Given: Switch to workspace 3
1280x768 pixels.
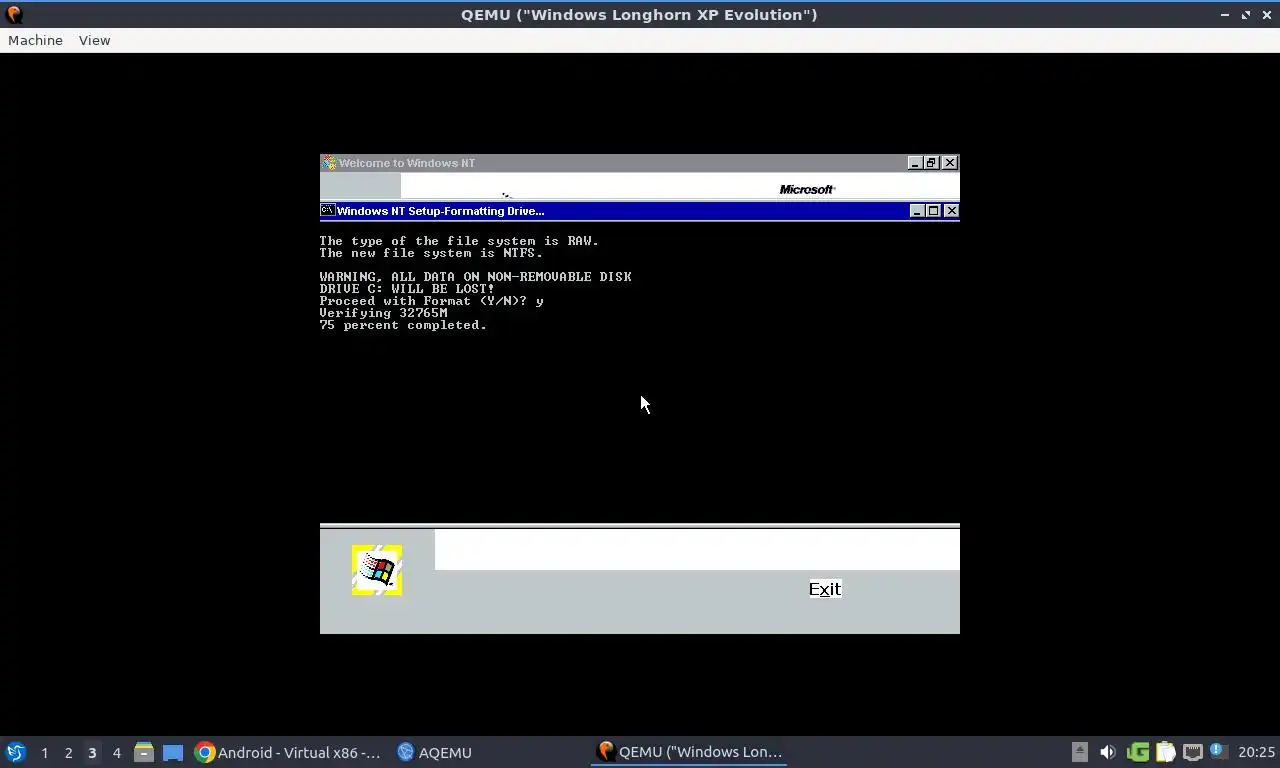Looking at the screenshot, I should (92, 753).
